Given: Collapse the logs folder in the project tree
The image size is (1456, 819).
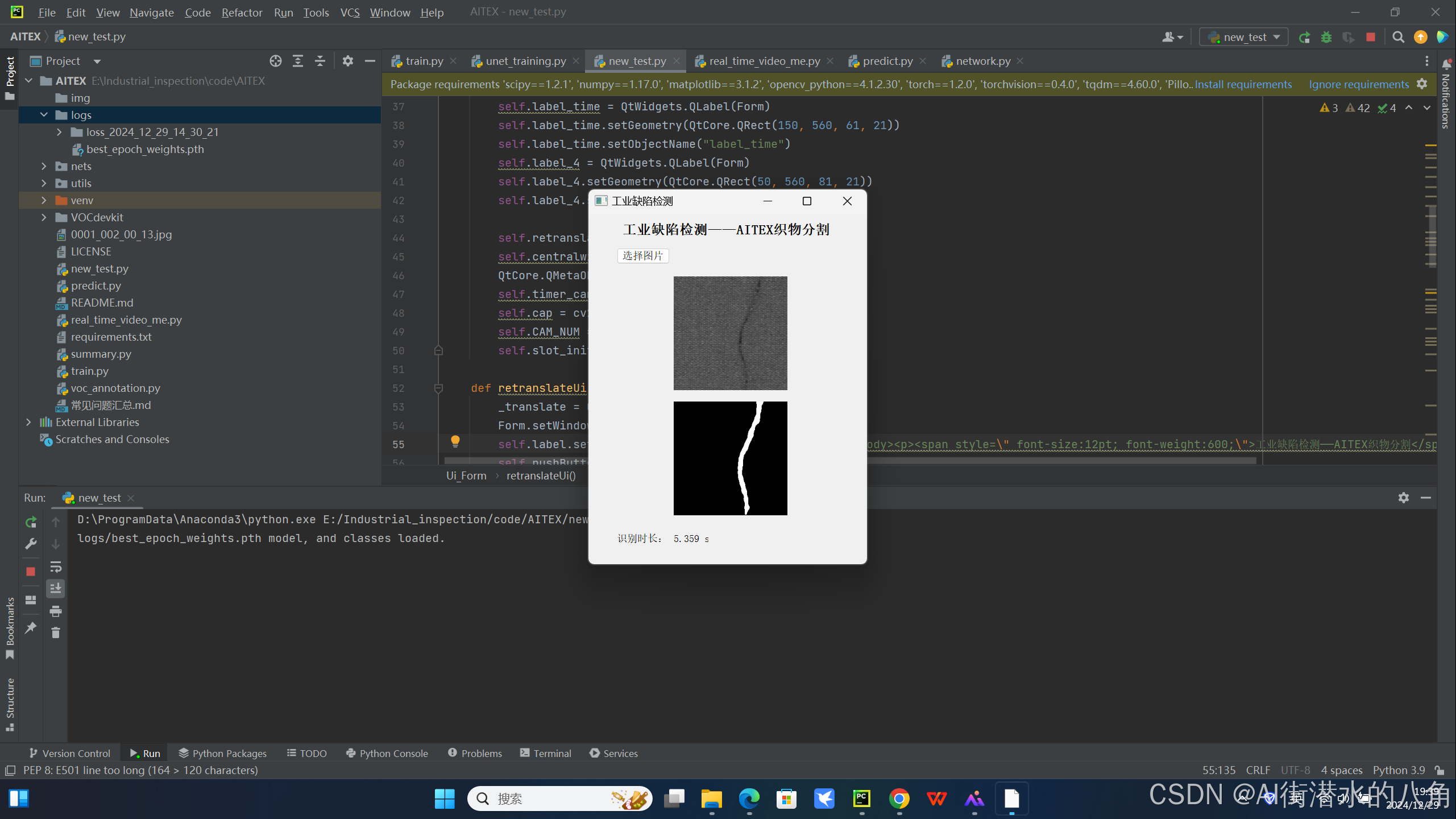Looking at the screenshot, I should 44,115.
